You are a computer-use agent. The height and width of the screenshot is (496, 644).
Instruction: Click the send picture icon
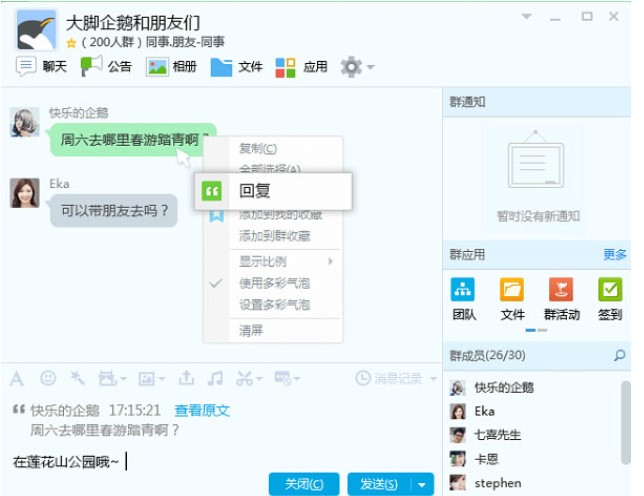[x=147, y=379]
